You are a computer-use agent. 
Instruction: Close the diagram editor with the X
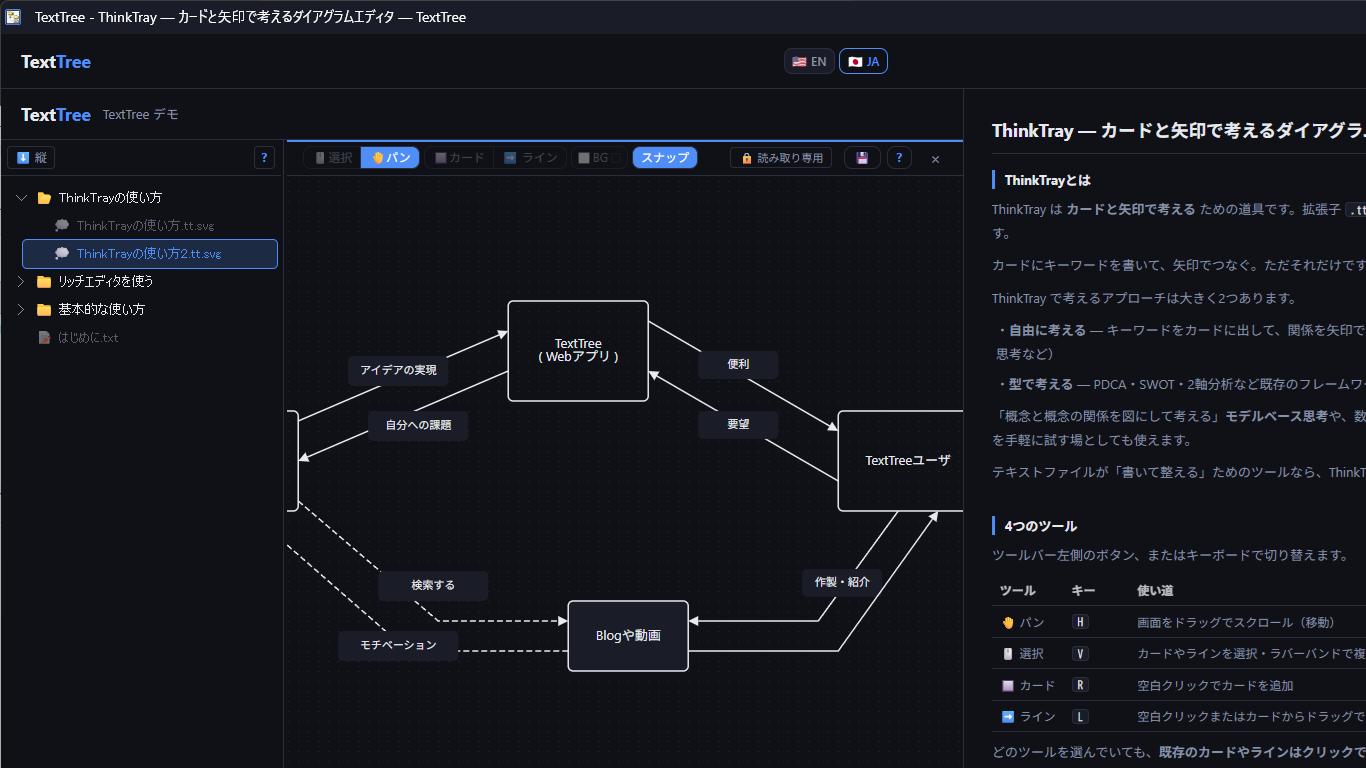[936, 159]
